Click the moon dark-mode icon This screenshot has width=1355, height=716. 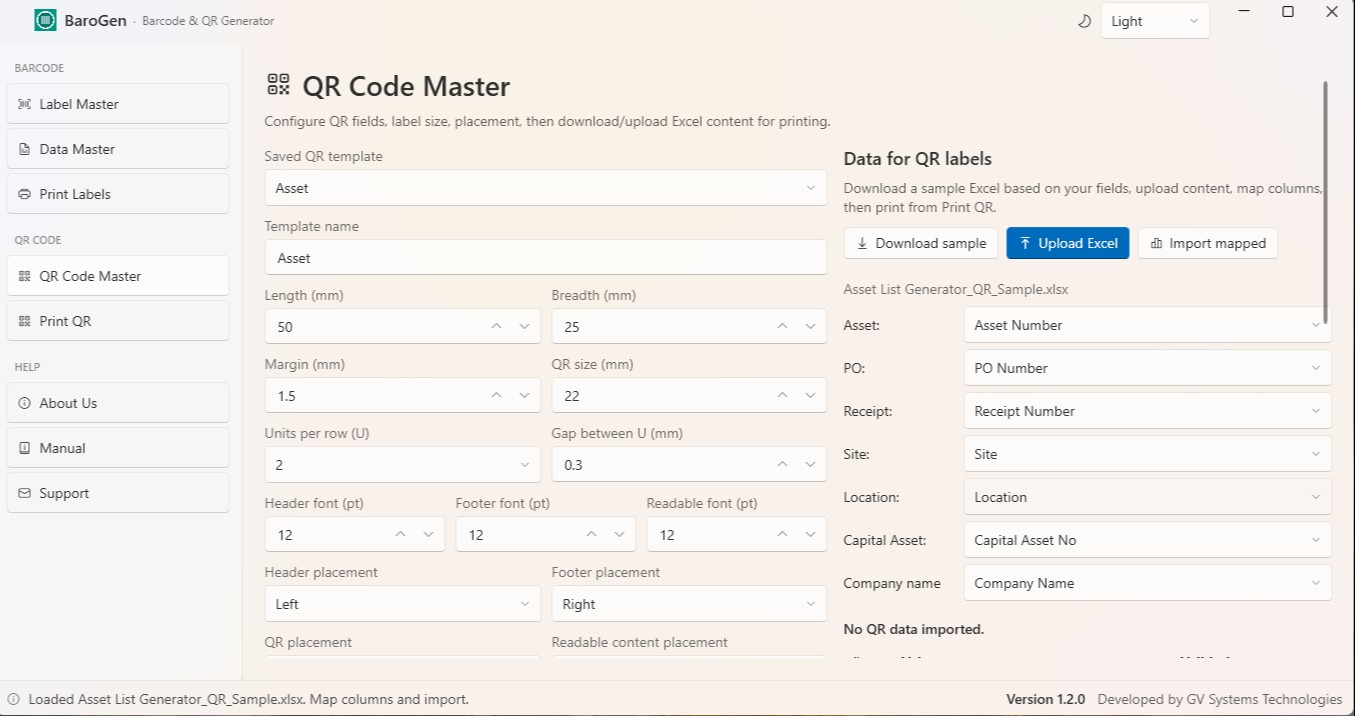(1084, 21)
